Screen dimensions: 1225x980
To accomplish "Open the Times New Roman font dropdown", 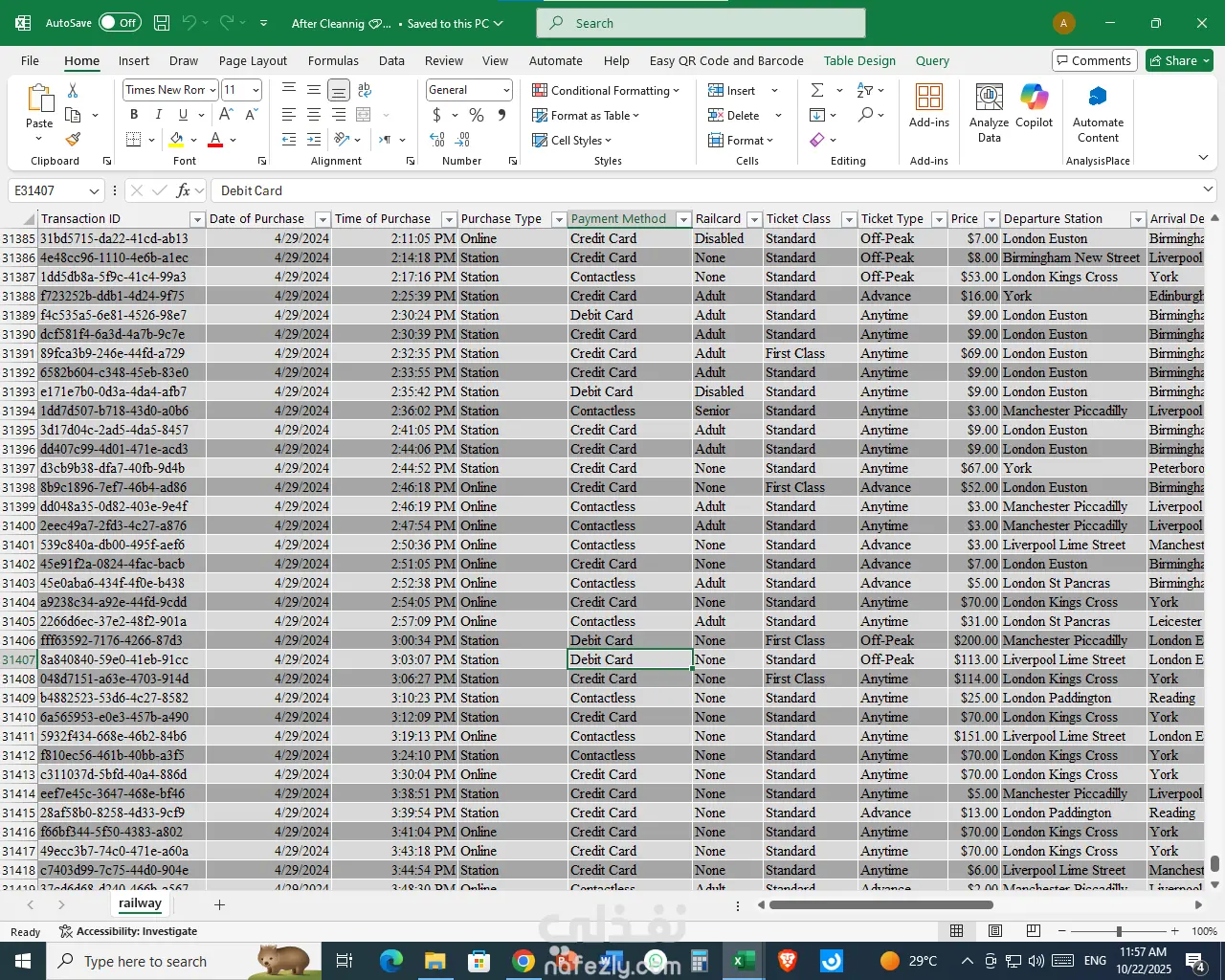I will (x=212, y=90).
